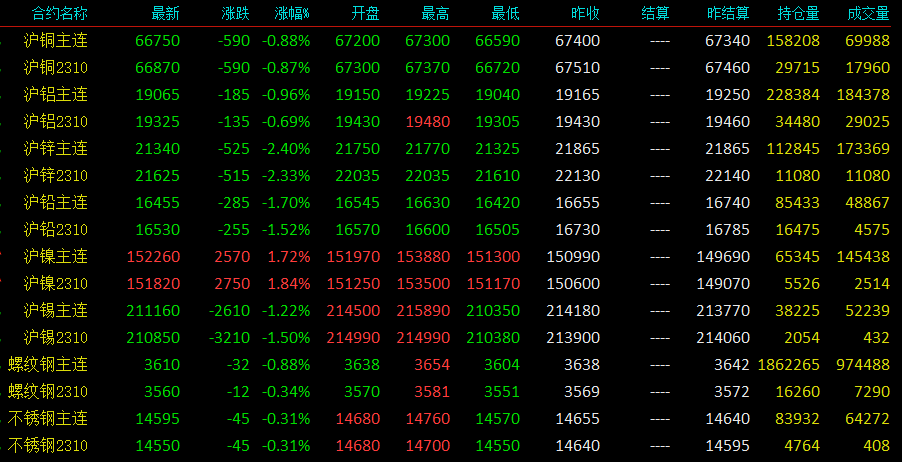The image size is (902, 462).
Task: Click 沪镍主连 latest price 152260
Action: pyautogui.click(x=153, y=257)
